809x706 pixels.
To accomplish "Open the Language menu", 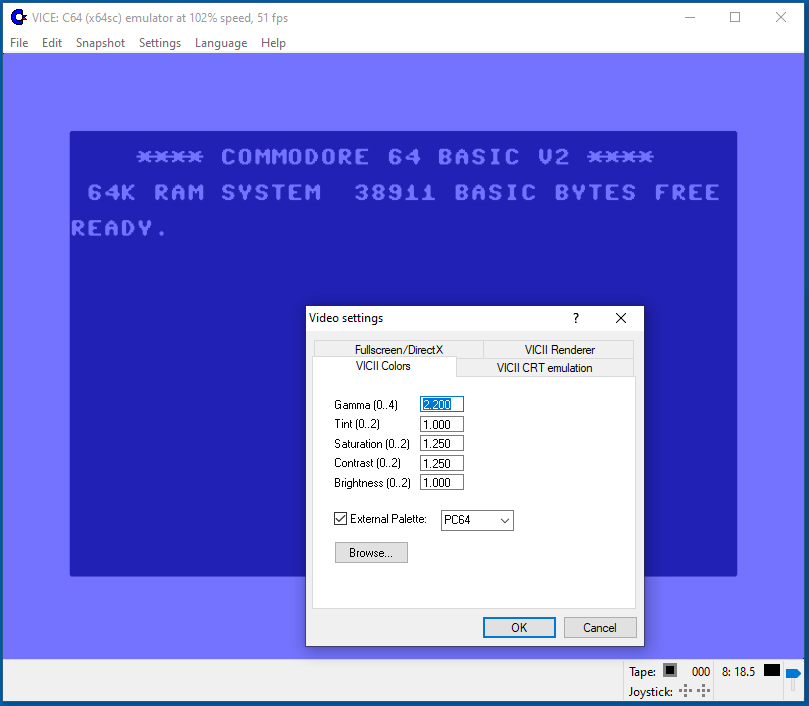I will tap(221, 43).
